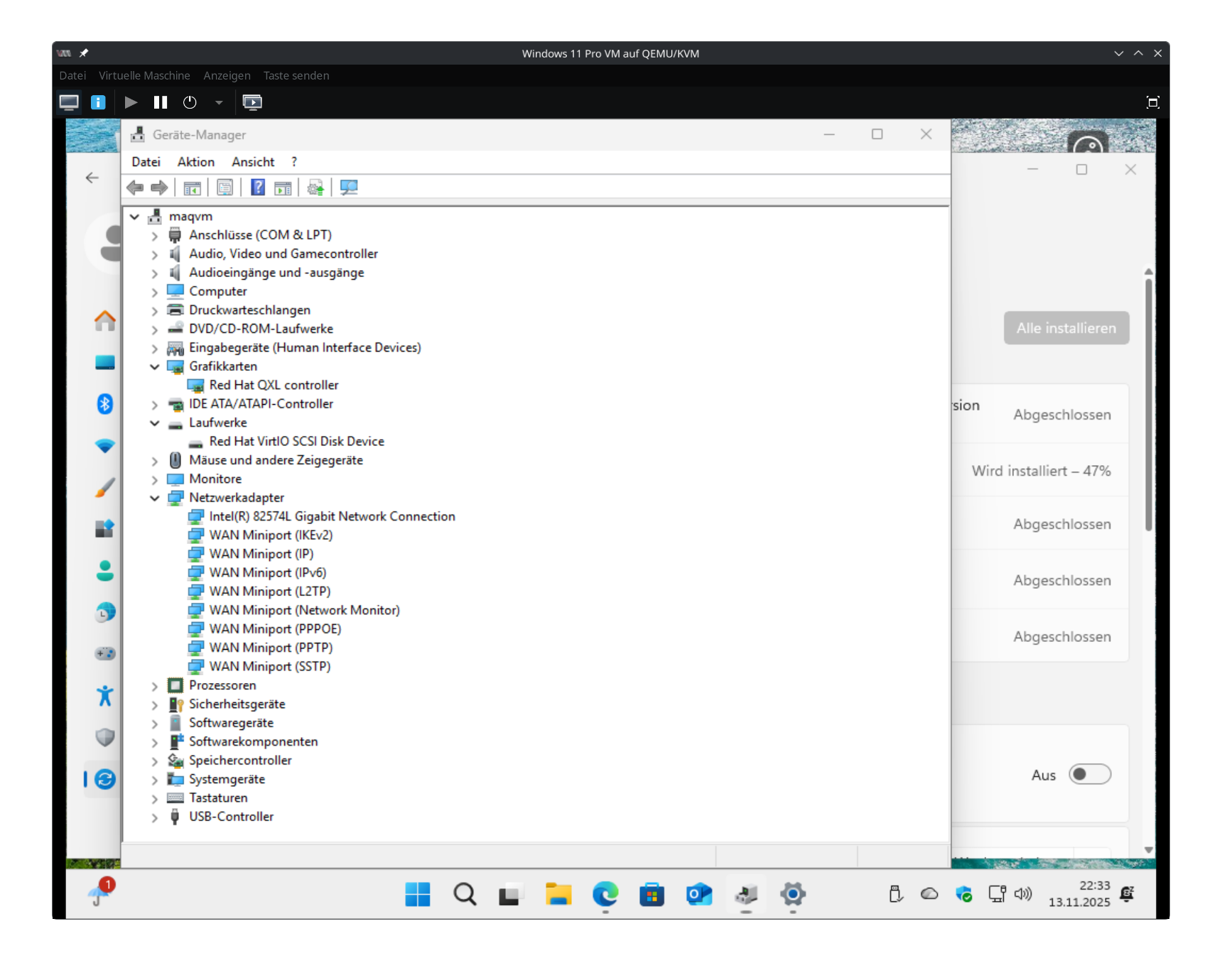Select WAN Miniport (IKEv2) entry
Viewport: 1222px width, 980px height.
(x=271, y=535)
